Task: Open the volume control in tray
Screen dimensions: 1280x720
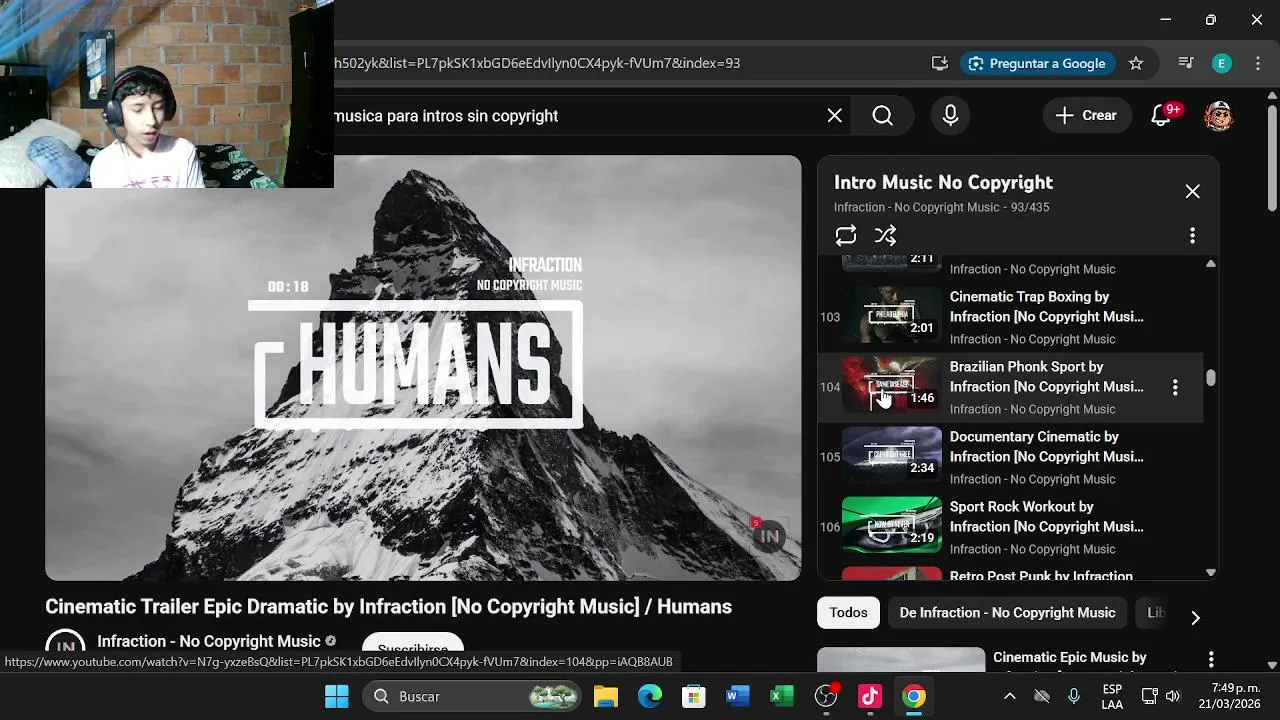Action: click(1173, 696)
